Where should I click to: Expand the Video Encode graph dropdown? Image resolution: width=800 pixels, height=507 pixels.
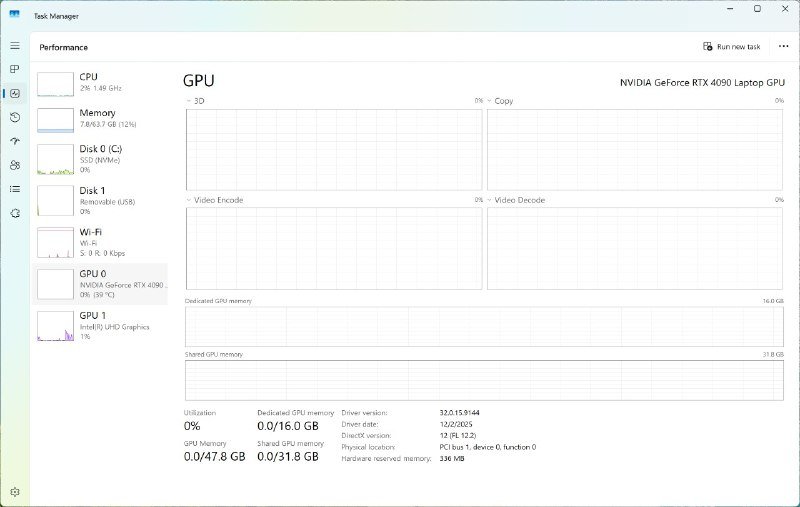coord(189,200)
